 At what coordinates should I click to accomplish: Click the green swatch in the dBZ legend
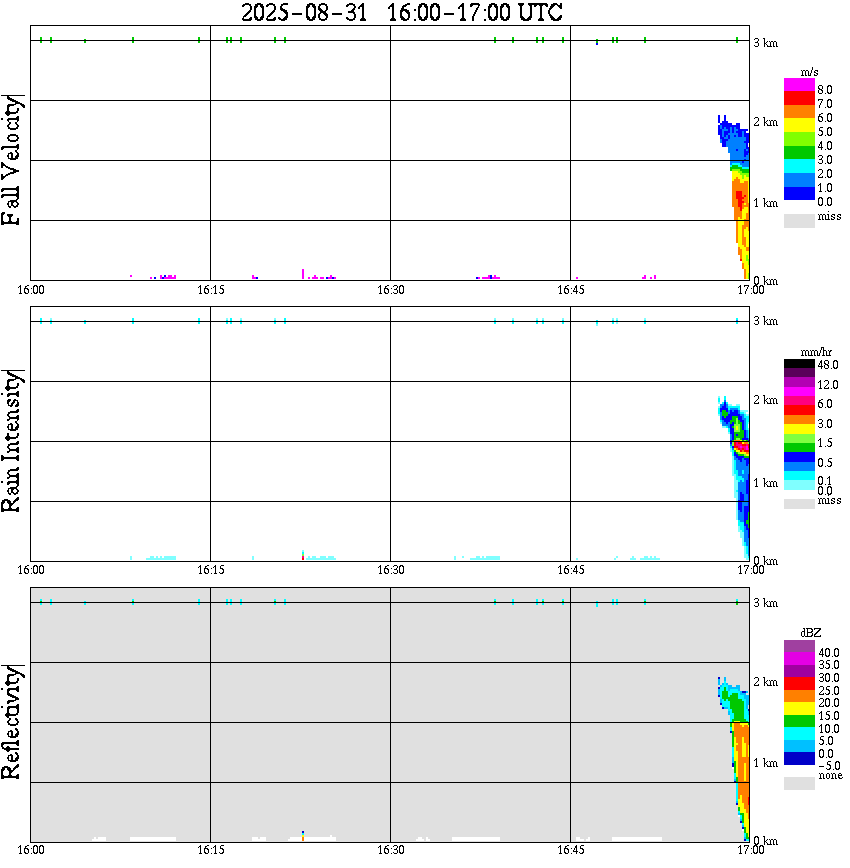pyautogui.click(x=799, y=721)
